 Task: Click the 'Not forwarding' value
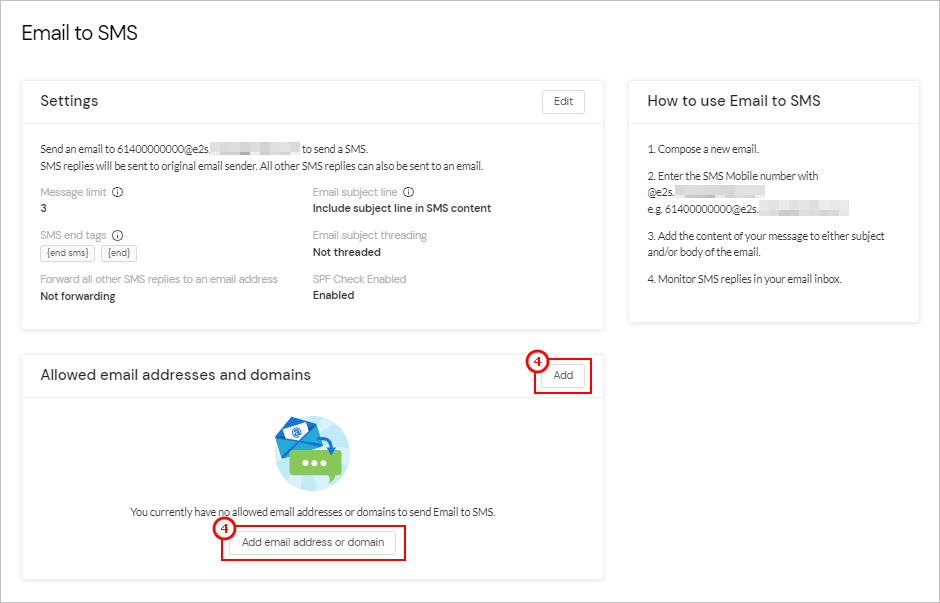pyautogui.click(x=78, y=296)
